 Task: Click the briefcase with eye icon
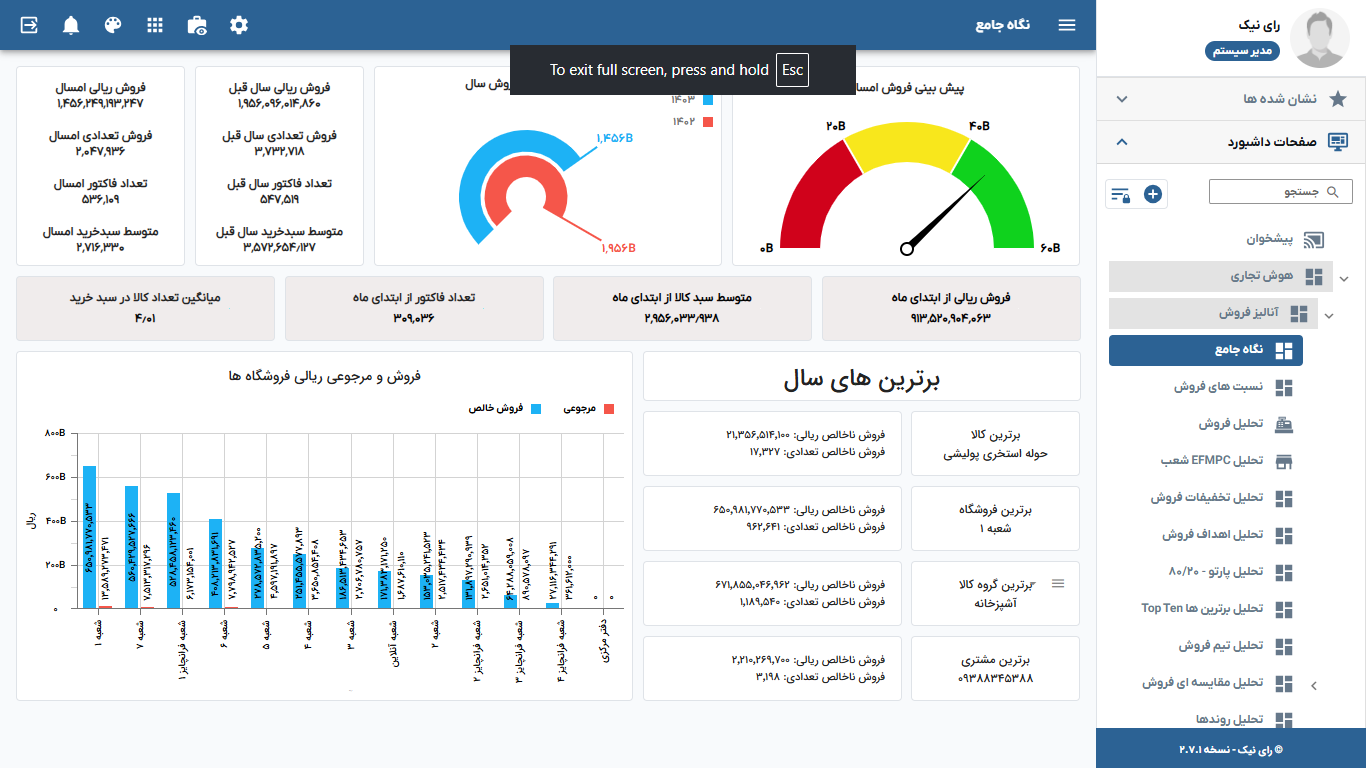[196, 25]
